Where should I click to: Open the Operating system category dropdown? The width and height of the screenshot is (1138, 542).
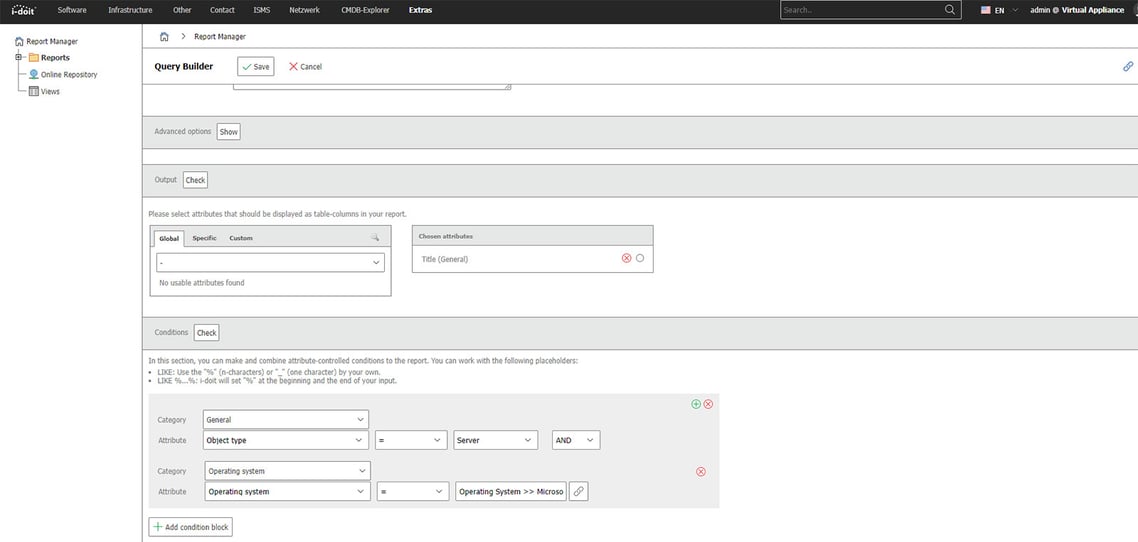[287, 471]
